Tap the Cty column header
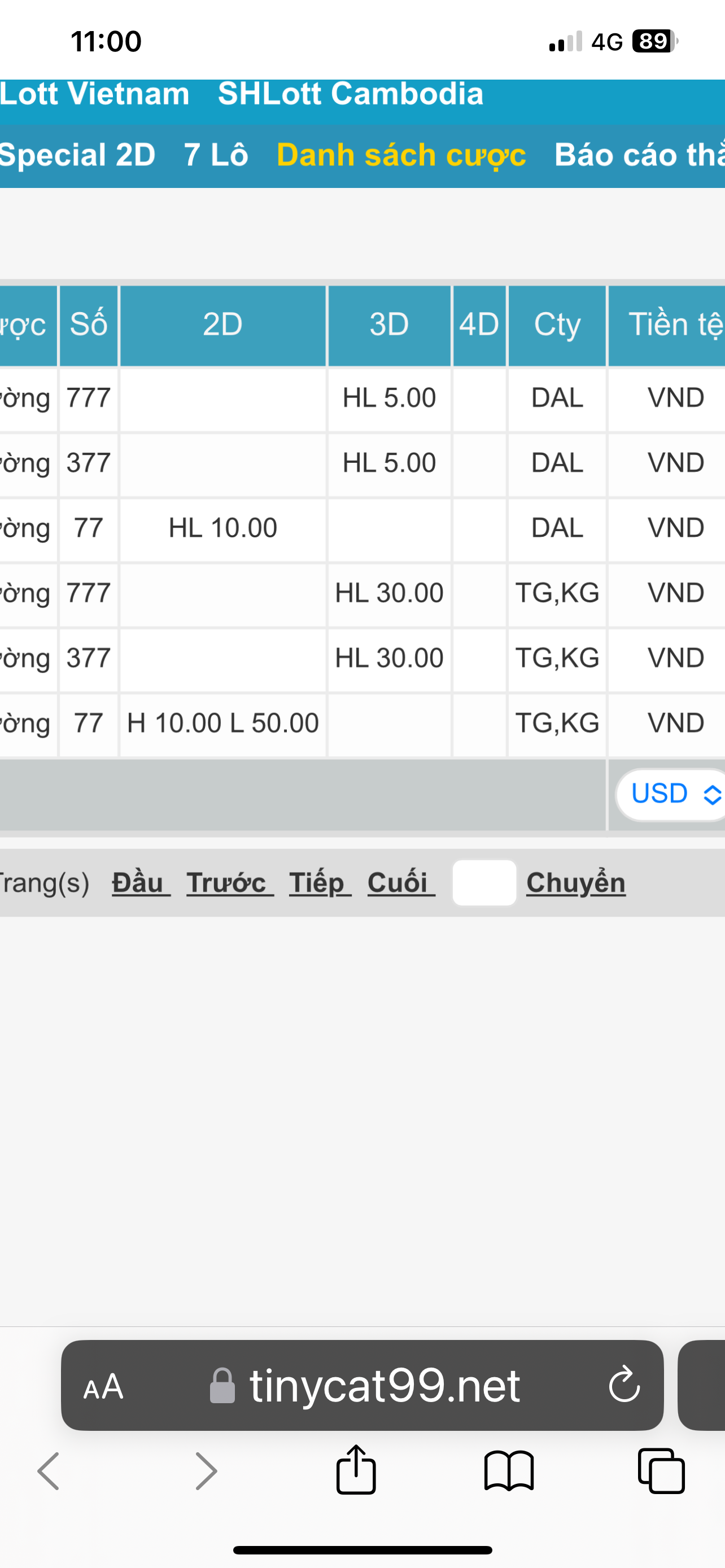This screenshot has height=1568, width=725. coord(557,325)
